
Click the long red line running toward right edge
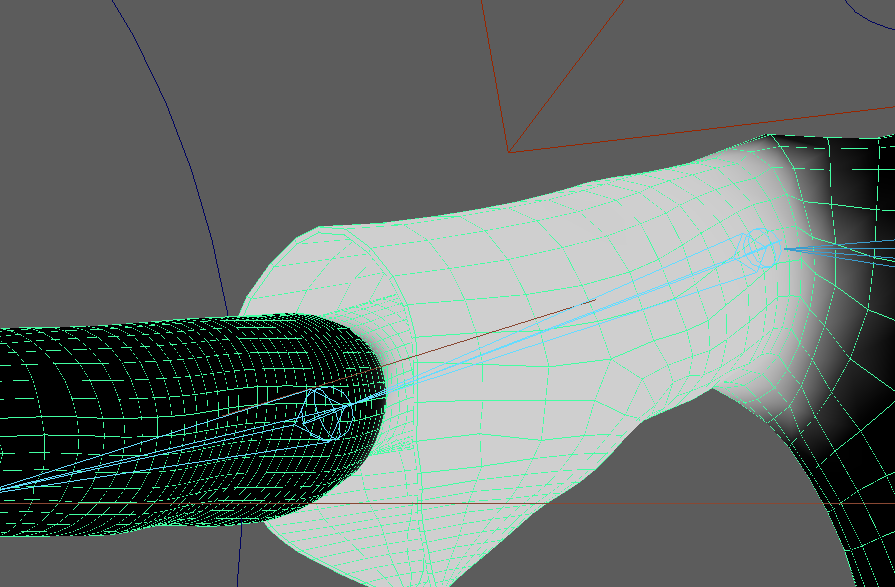click(700, 128)
